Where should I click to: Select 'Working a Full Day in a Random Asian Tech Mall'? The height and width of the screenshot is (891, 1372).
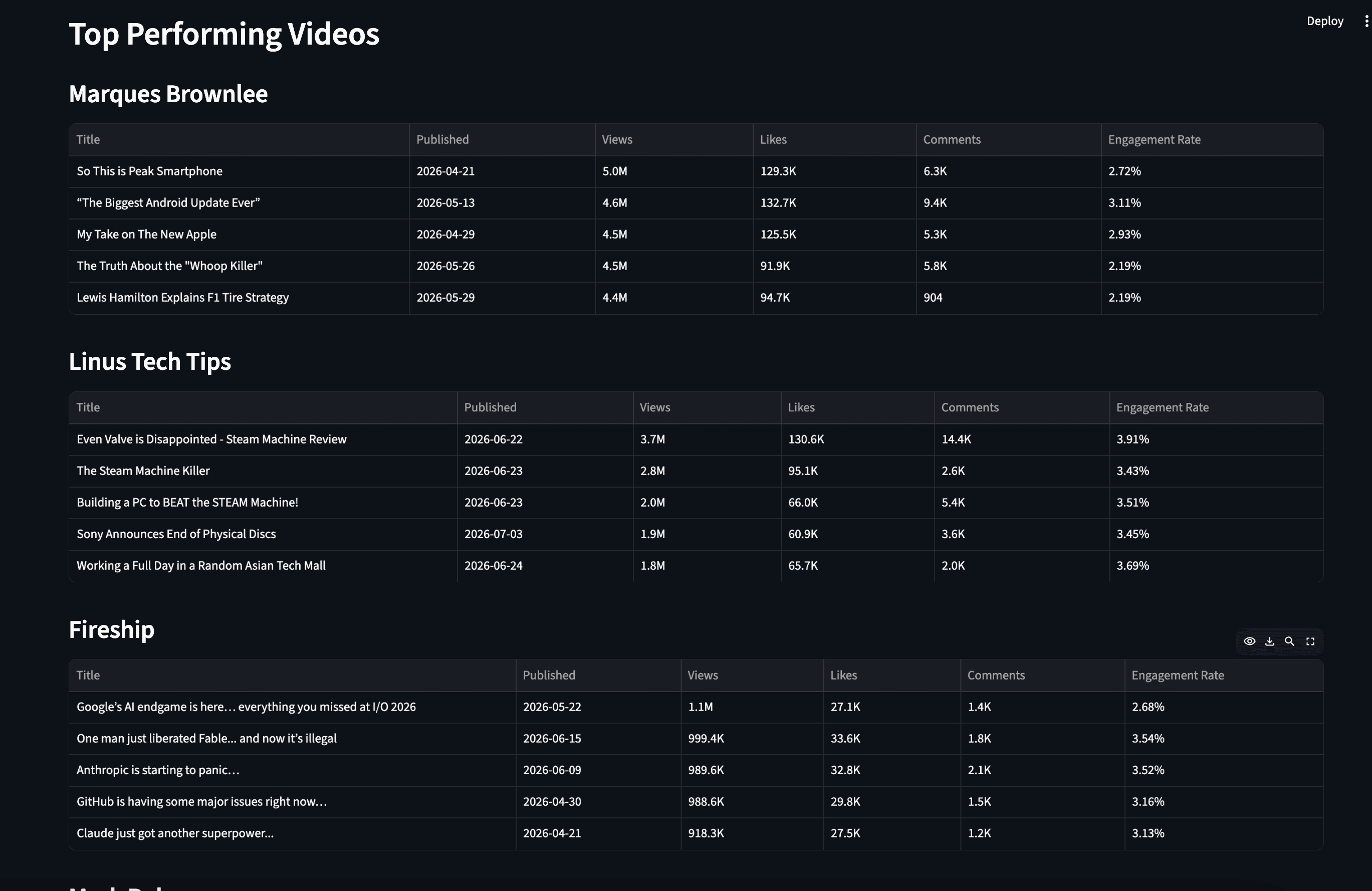tap(263, 566)
